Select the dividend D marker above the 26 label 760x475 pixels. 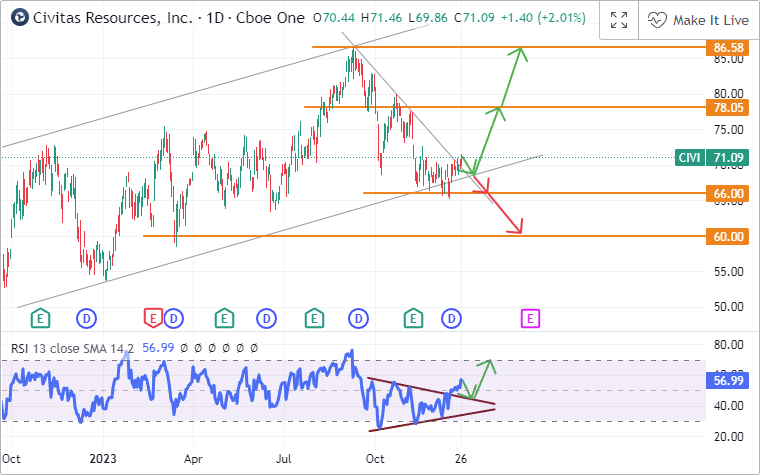click(x=452, y=318)
